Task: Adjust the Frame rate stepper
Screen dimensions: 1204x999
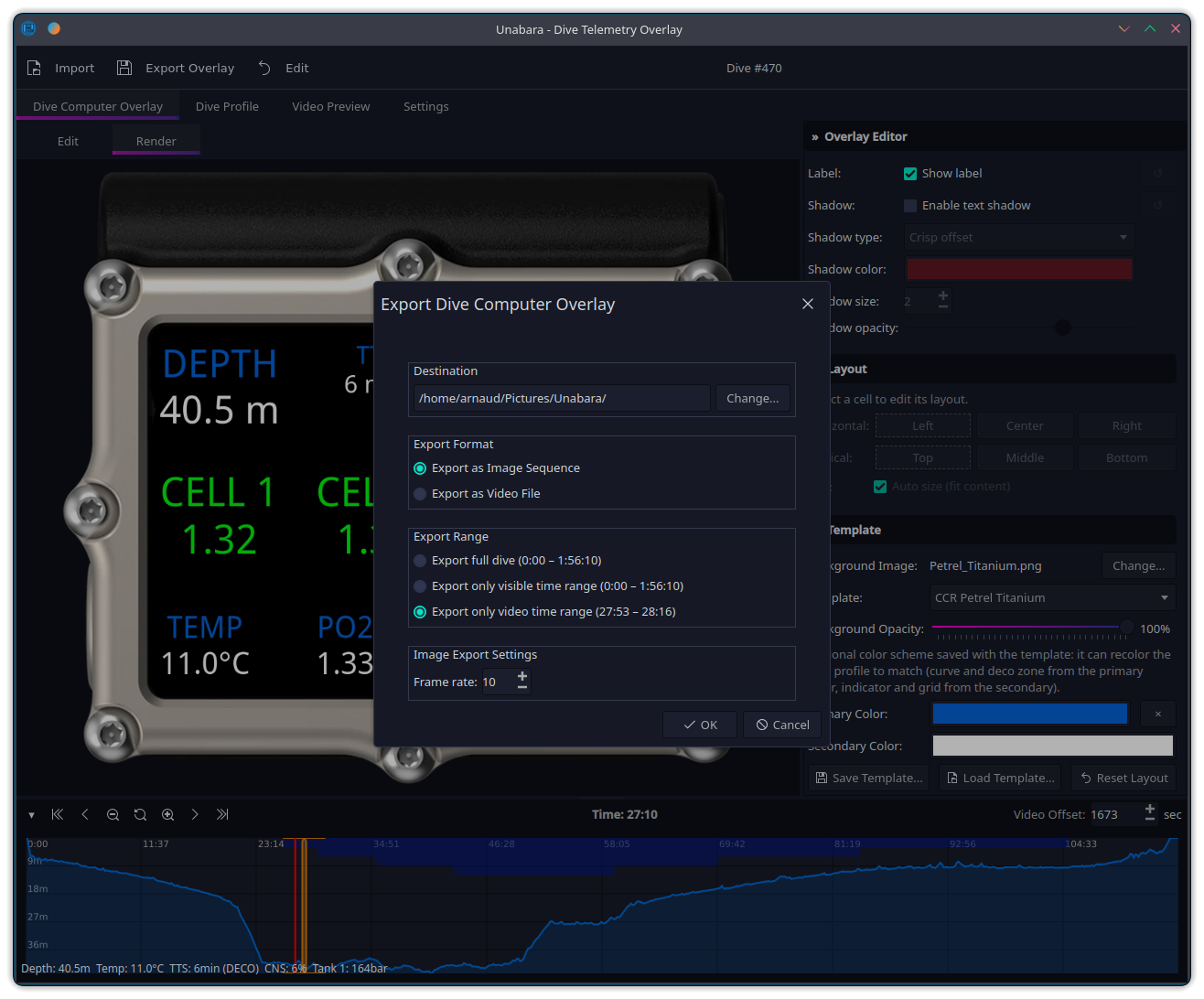Action: 522,682
